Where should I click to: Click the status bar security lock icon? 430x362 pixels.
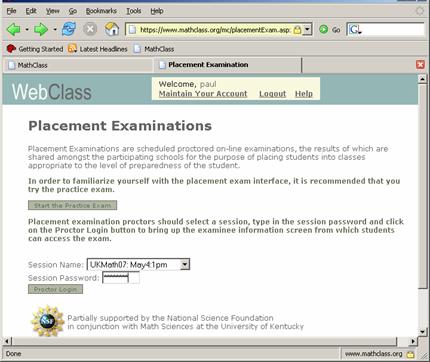pyautogui.click(x=410, y=354)
